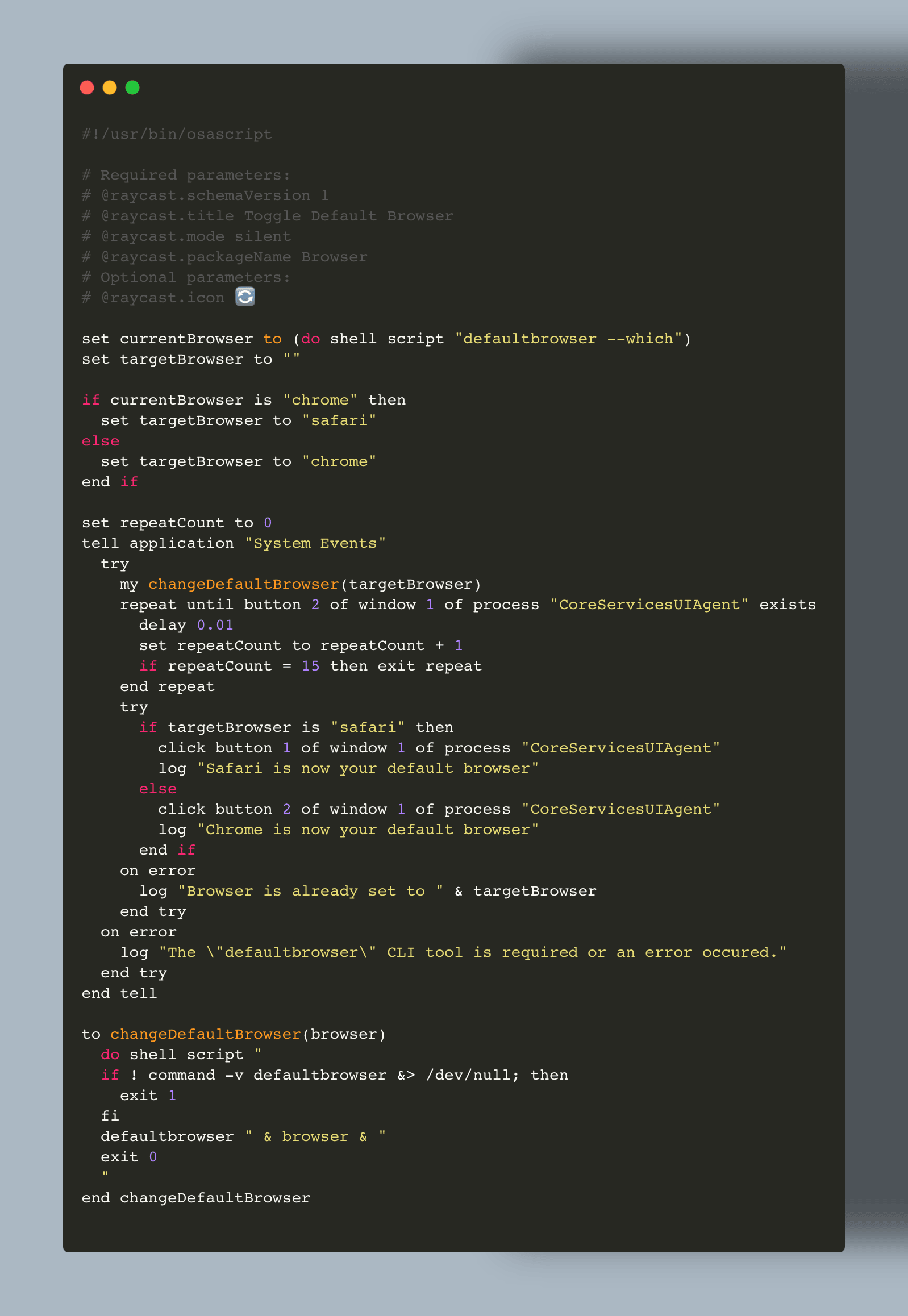
Task: Click 'defaultbrowser " & browser & "' line
Action: coord(244,1138)
